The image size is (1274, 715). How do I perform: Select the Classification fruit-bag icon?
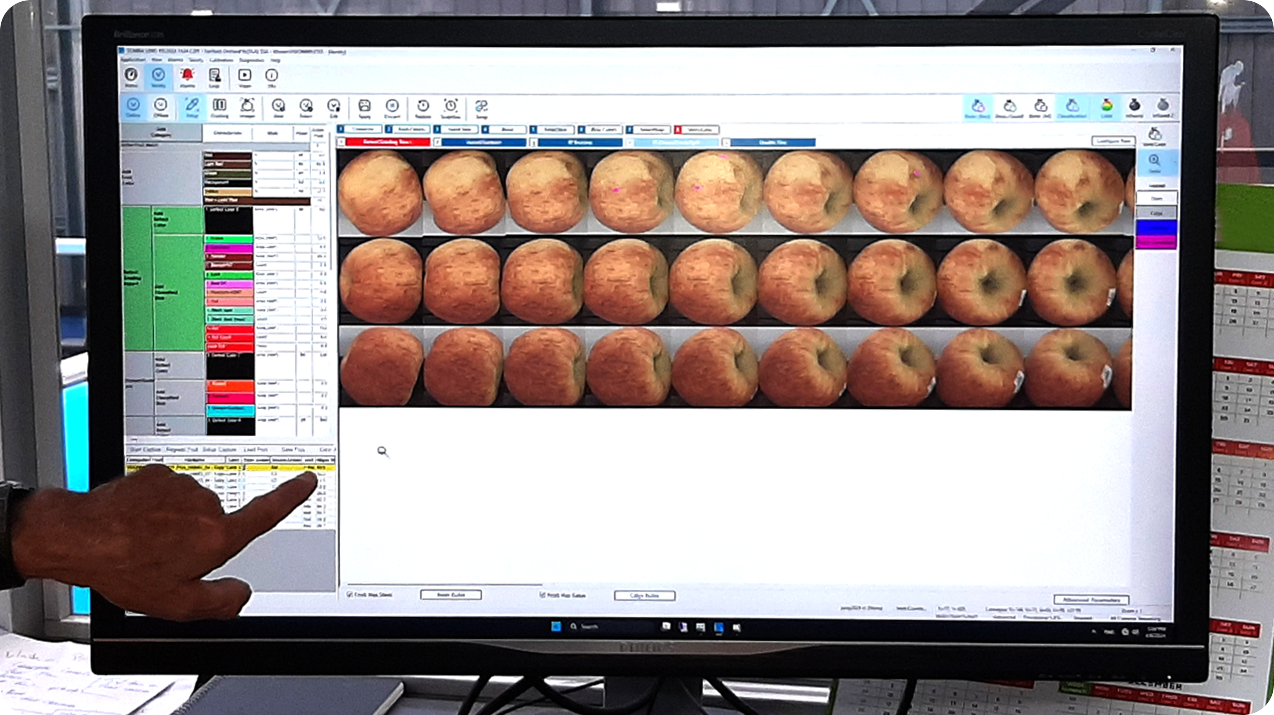1073,106
